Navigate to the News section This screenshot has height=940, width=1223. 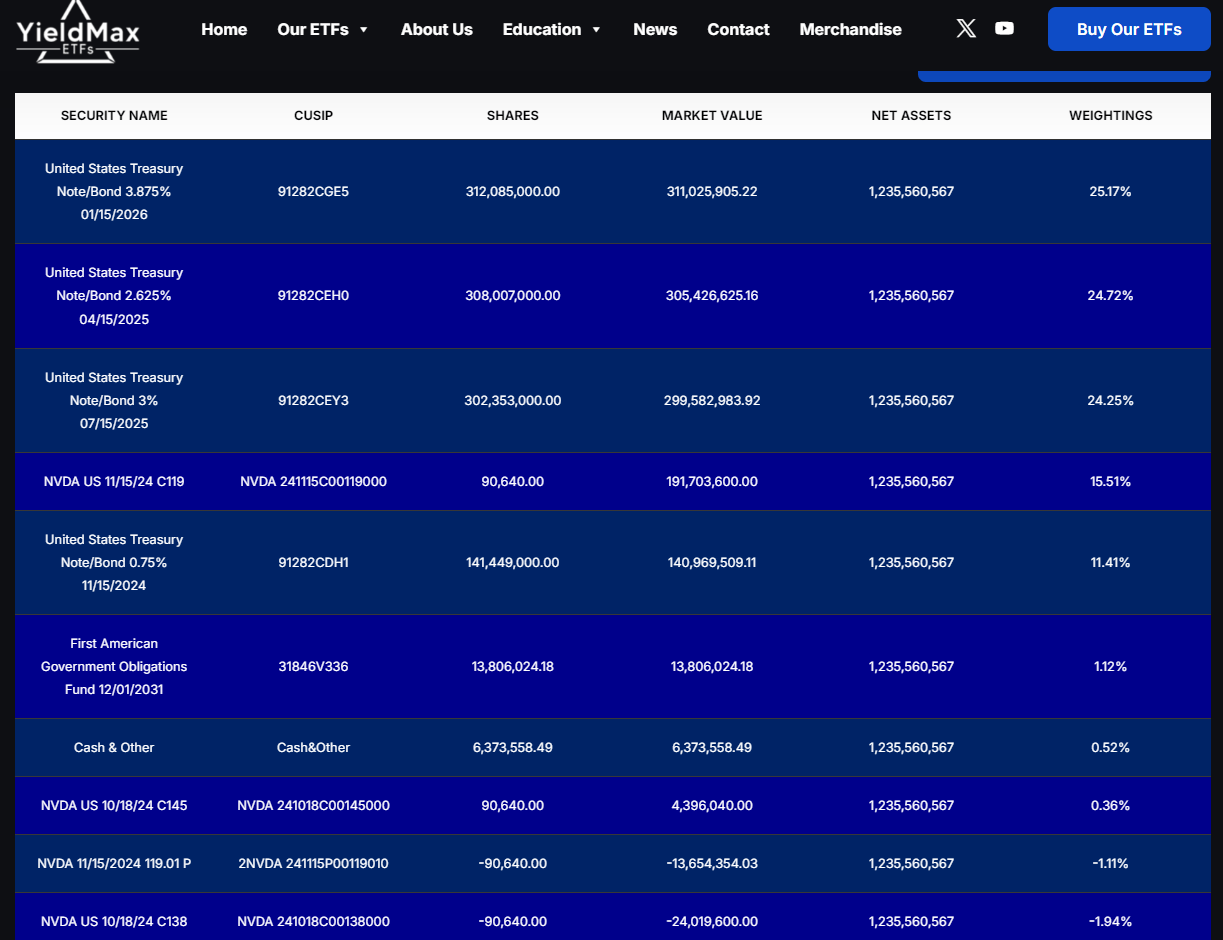(x=655, y=30)
